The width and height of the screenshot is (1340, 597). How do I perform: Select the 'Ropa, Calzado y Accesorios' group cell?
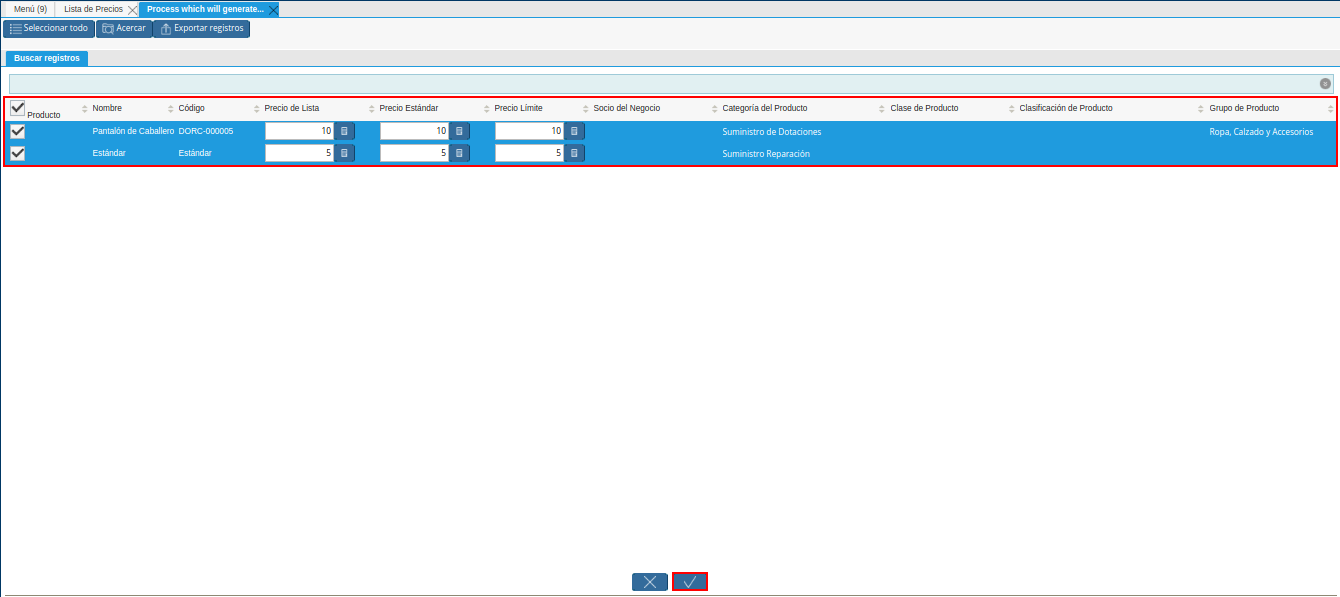1261,132
